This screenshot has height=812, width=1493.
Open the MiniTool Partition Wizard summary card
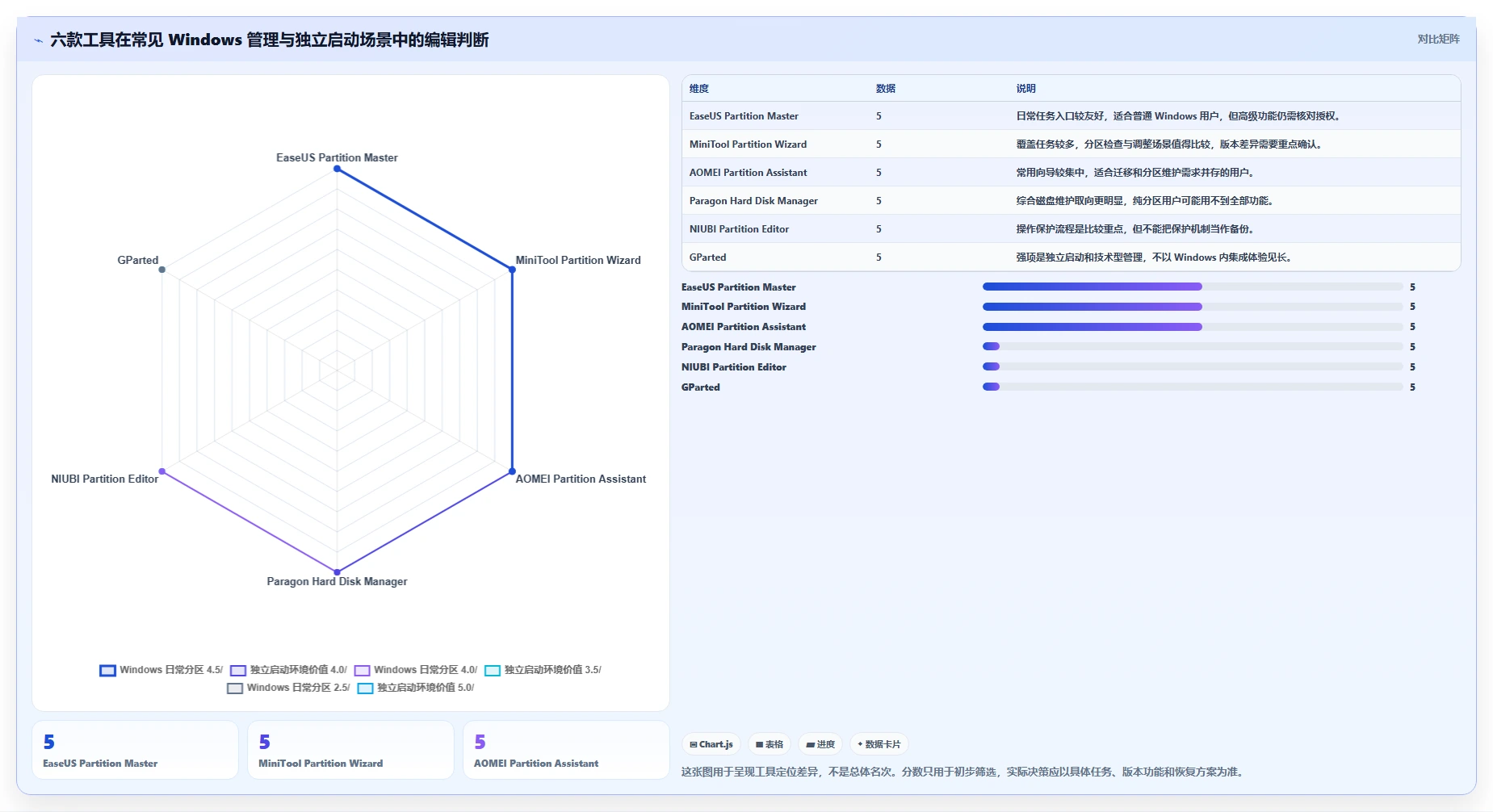pos(350,750)
